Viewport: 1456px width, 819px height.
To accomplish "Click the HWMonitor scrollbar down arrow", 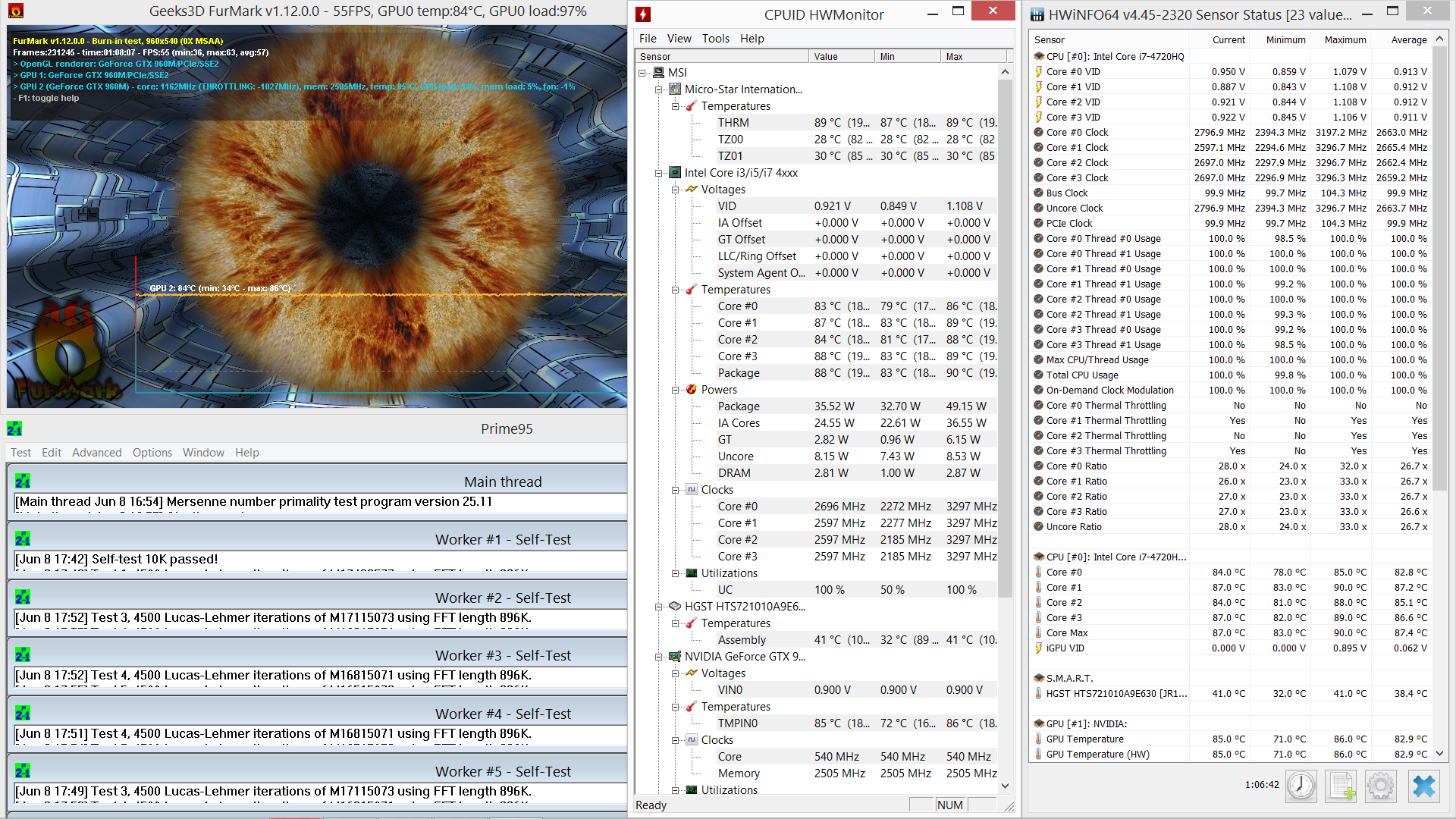I will point(1005,786).
